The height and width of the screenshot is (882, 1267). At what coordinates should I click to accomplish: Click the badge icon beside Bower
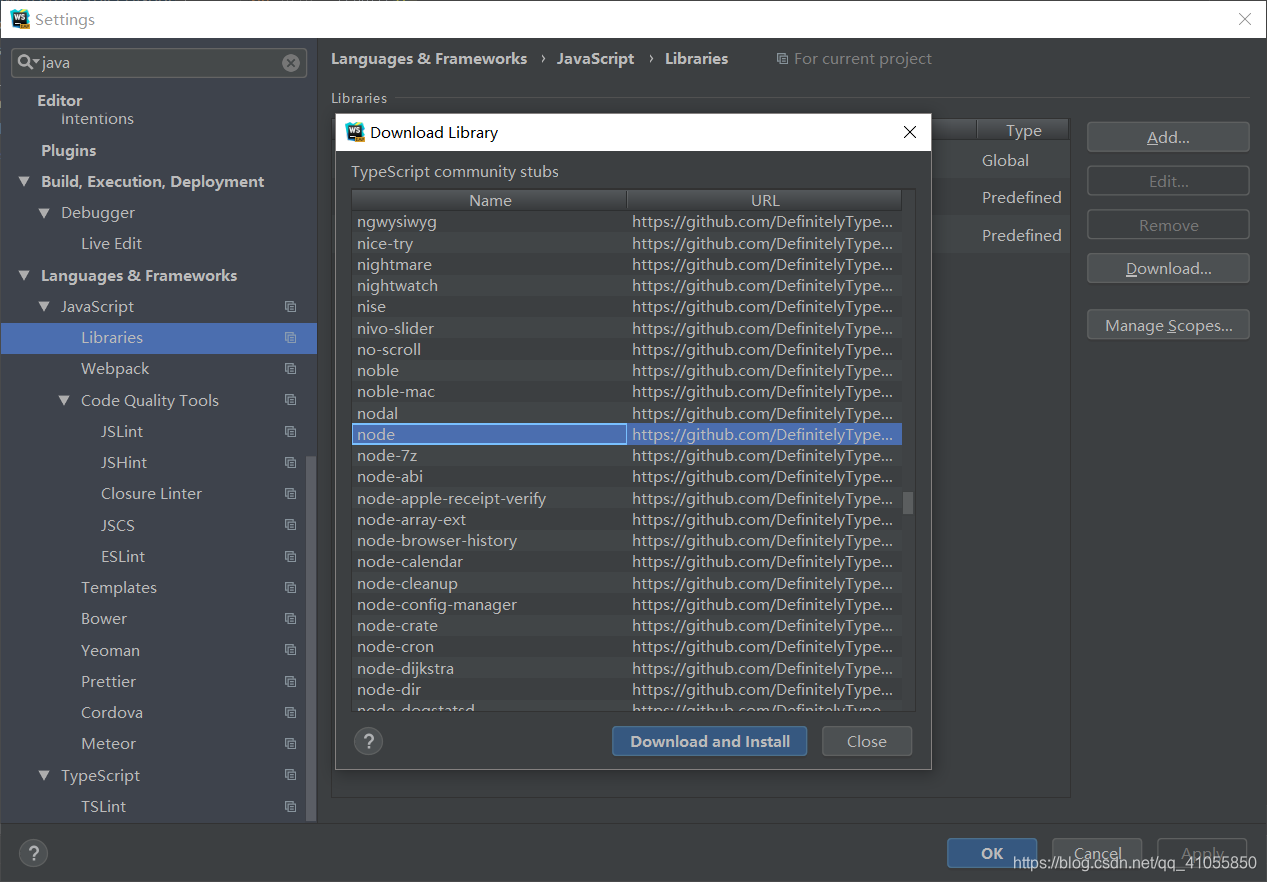[289, 618]
